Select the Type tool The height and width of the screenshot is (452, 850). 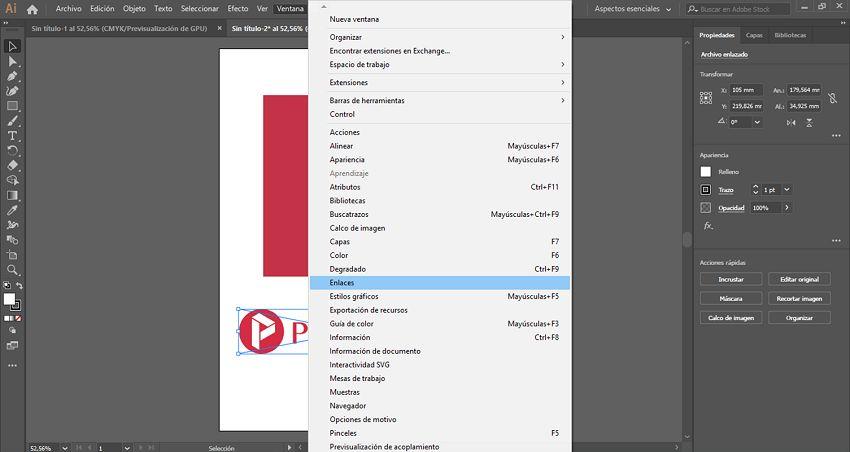click(12, 136)
